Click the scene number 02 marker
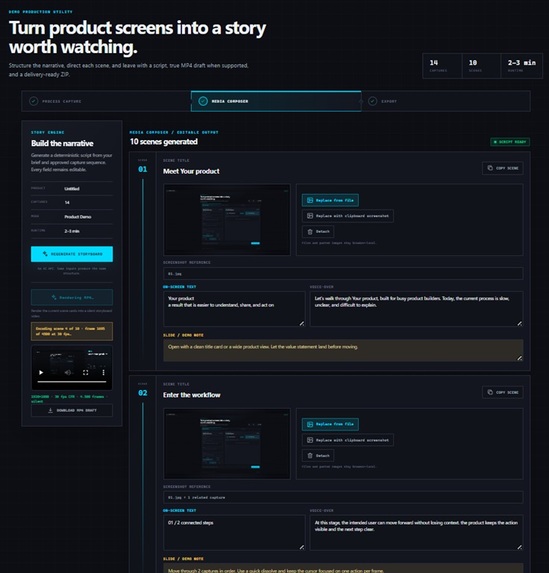 [x=143, y=393]
